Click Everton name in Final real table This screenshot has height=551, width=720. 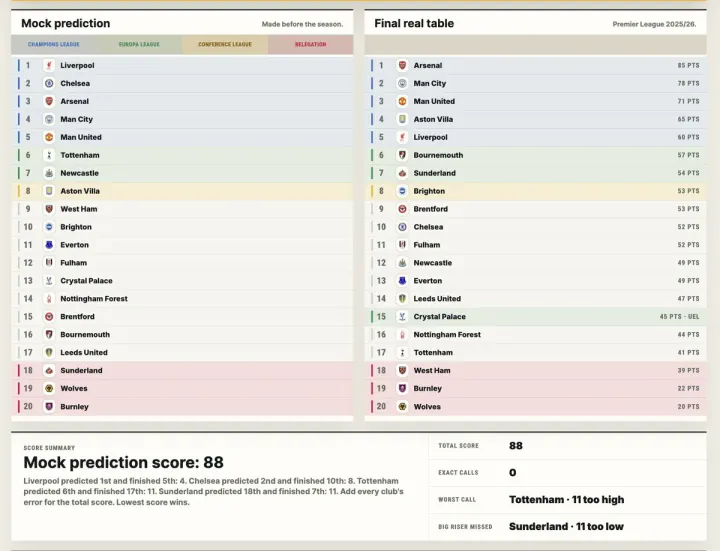point(428,281)
